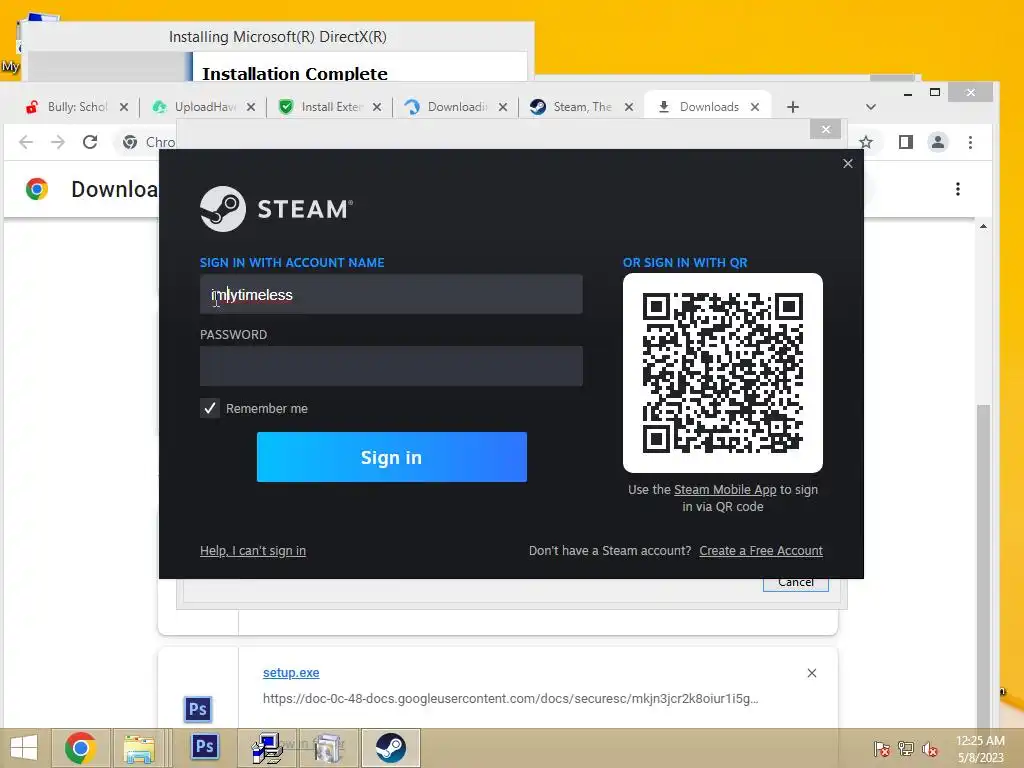Reload the Chrome page
The image size is (1024, 768).
90,142
